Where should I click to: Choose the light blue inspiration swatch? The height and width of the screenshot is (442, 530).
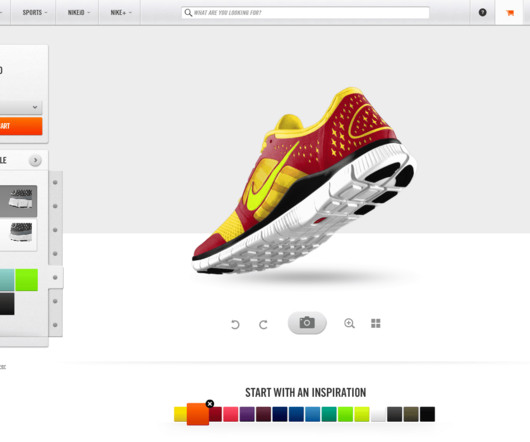(x=313, y=414)
